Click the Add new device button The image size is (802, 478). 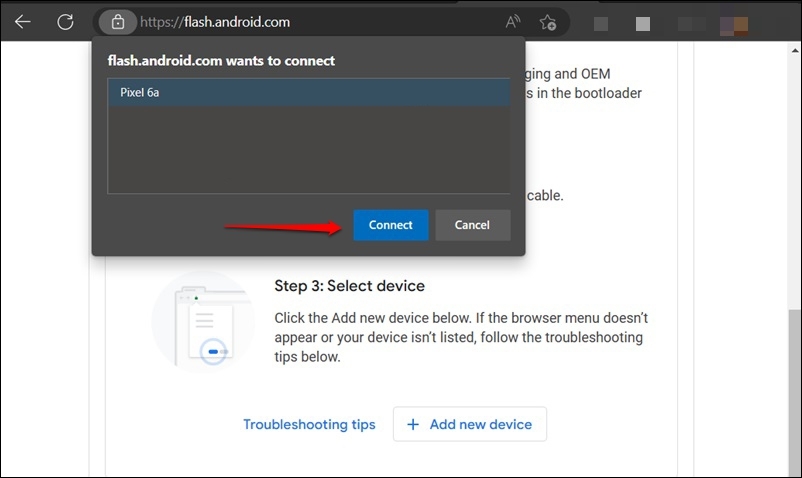tap(470, 424)
